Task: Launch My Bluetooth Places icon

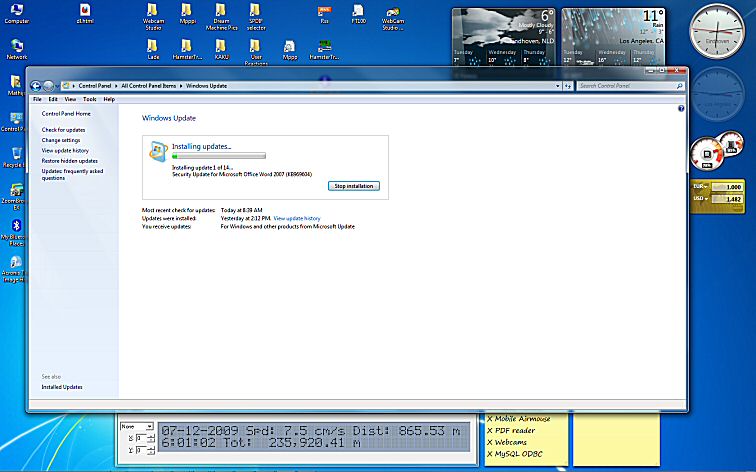Action: pos(16,232)
